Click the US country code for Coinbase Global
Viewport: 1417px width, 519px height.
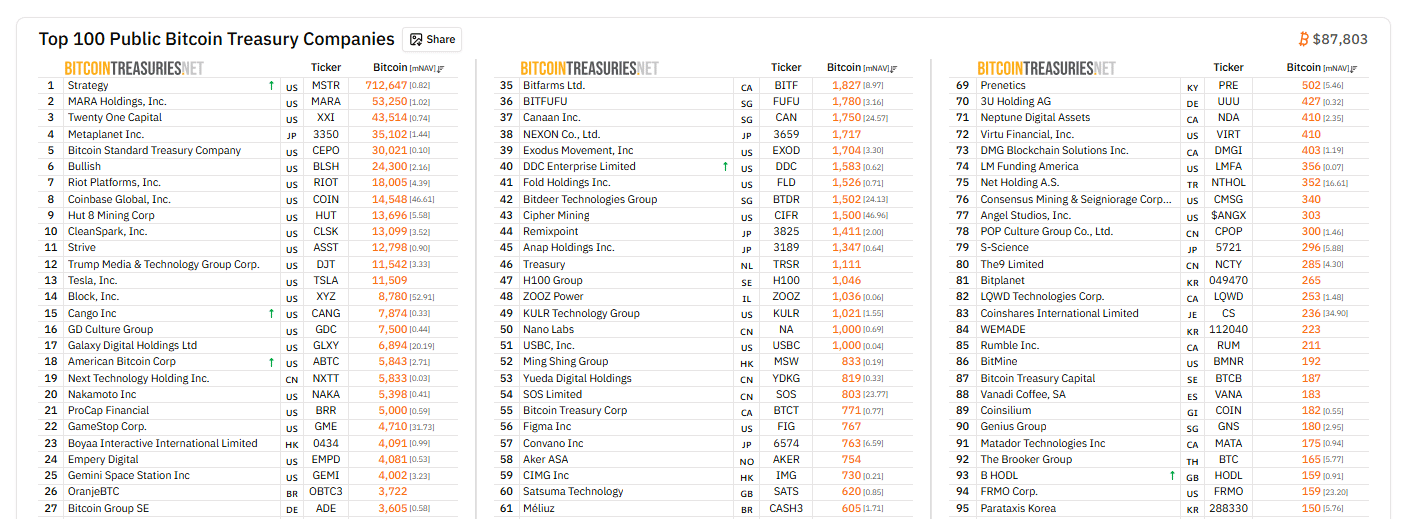292,200
